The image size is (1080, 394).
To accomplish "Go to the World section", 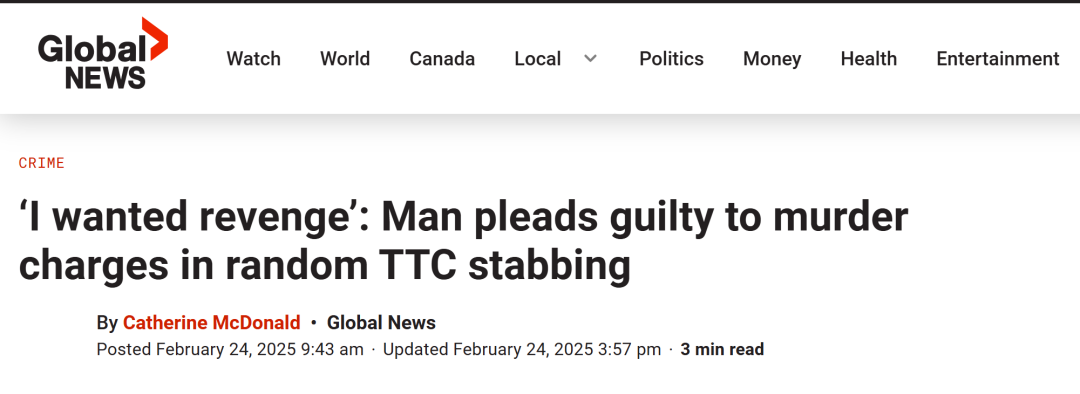I will point(345,59).
